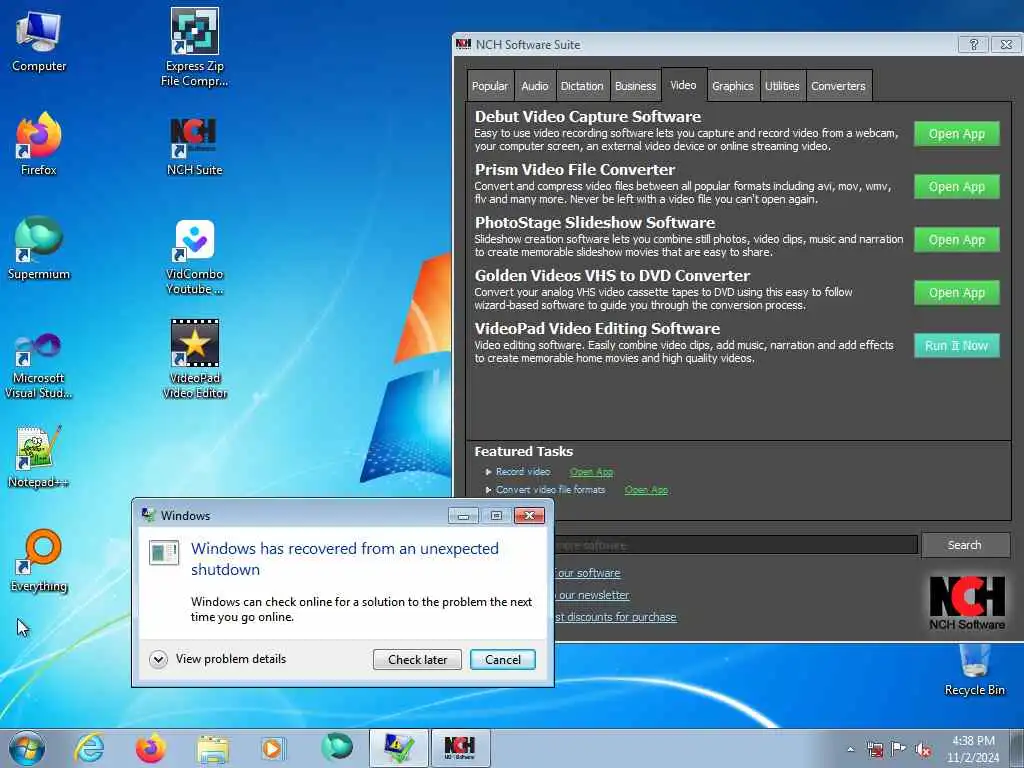Viewport: 1024px width, 768px height.
Task: Click the Search button in NCH Suite
Action: (965, 545)
